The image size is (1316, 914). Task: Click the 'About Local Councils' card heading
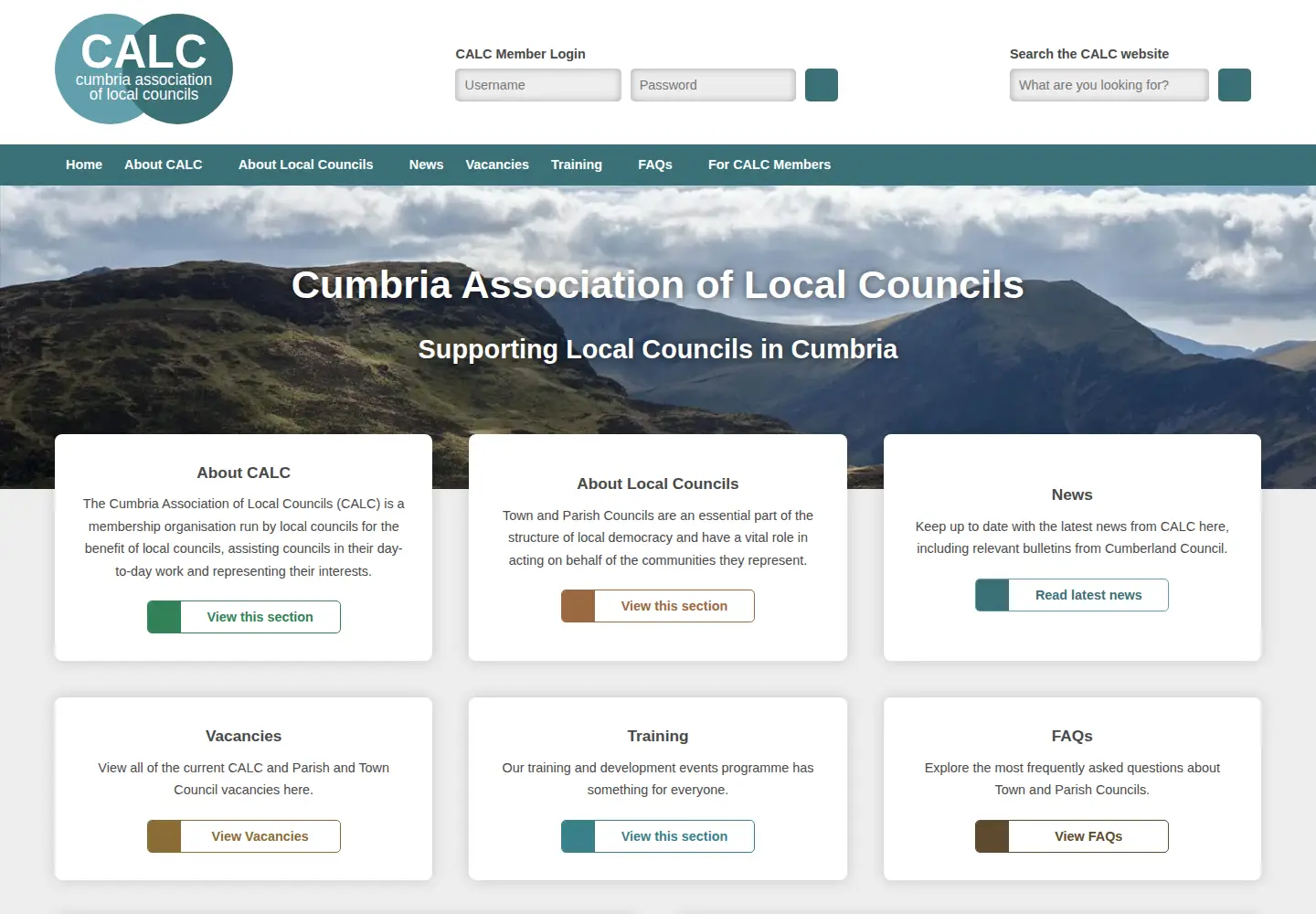pyautogui.click(x=658, y=484)
